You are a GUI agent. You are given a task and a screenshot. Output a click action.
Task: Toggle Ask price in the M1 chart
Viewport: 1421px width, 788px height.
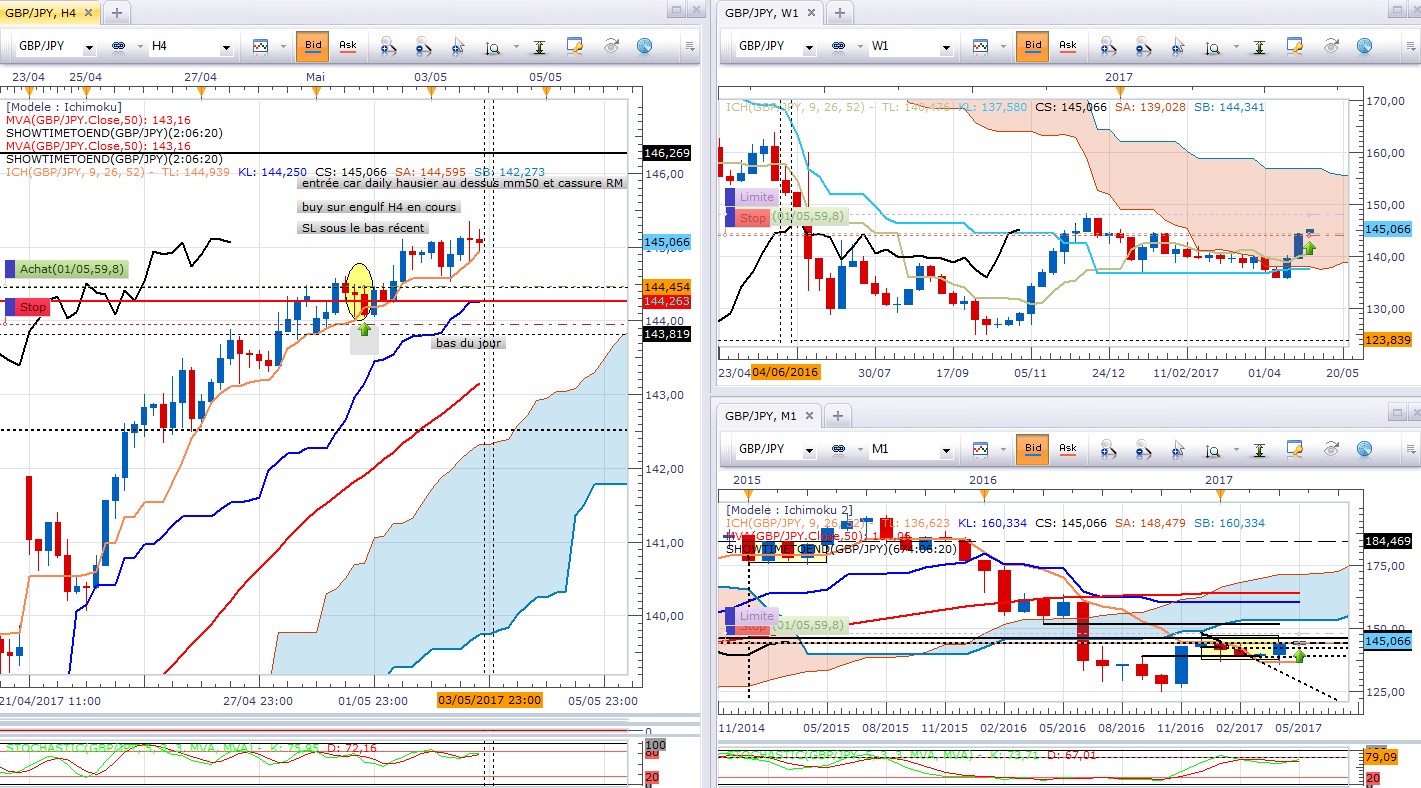(x=1067, y=450)
